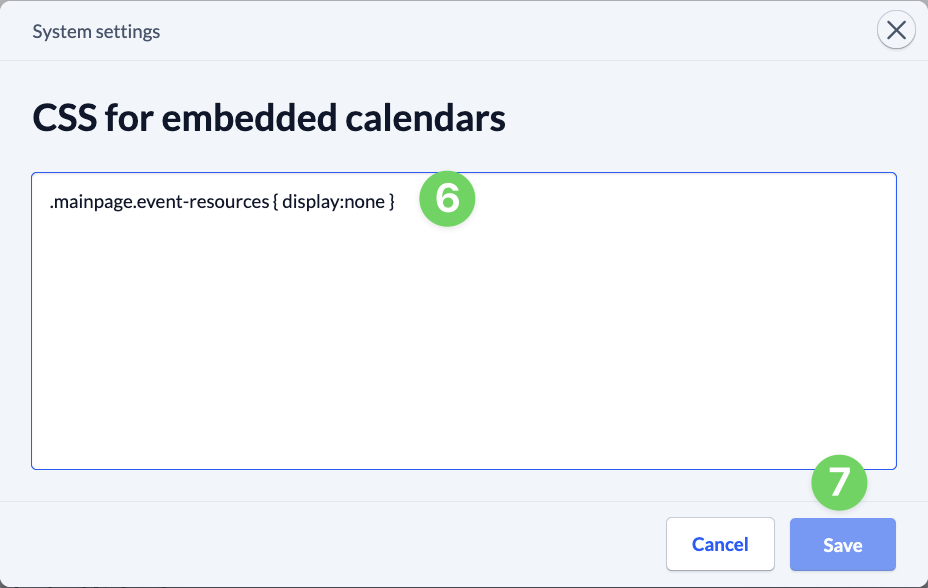Click the opening curly brace in the CSS
Viewport: 928px width, 588px height.
tap(275, 202)
